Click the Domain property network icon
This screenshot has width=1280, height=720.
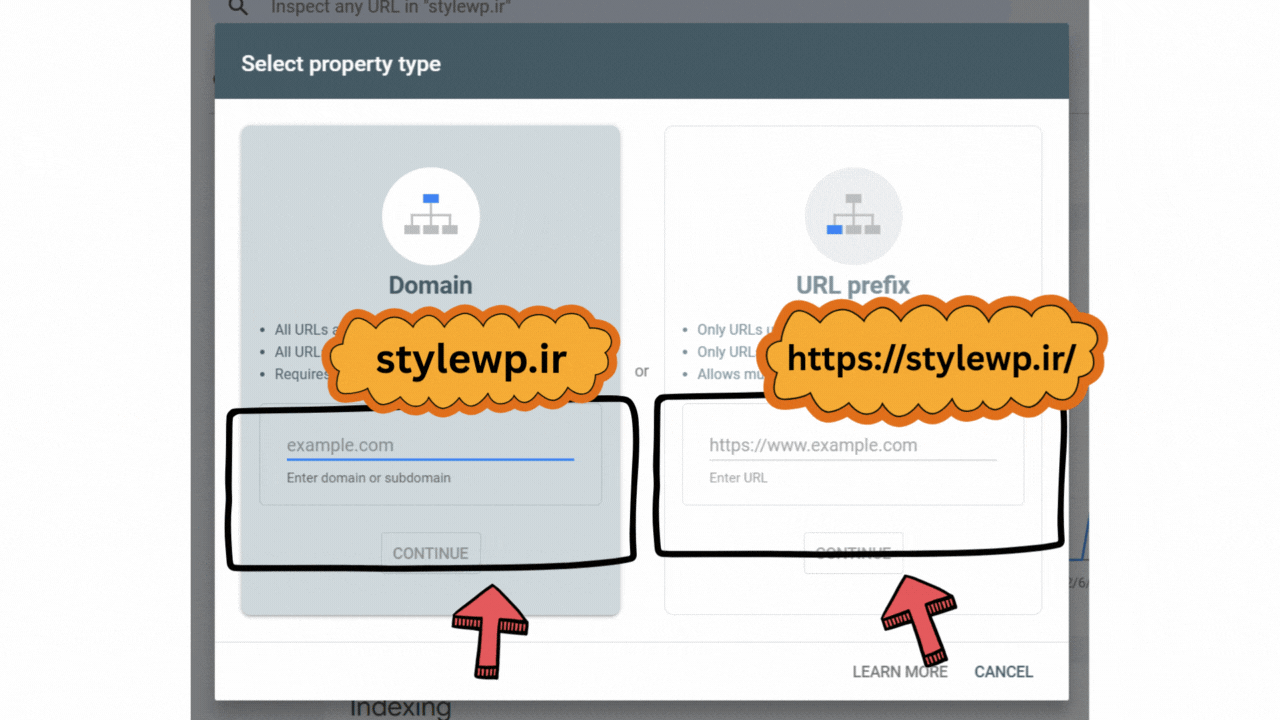(x=431, y=216)
